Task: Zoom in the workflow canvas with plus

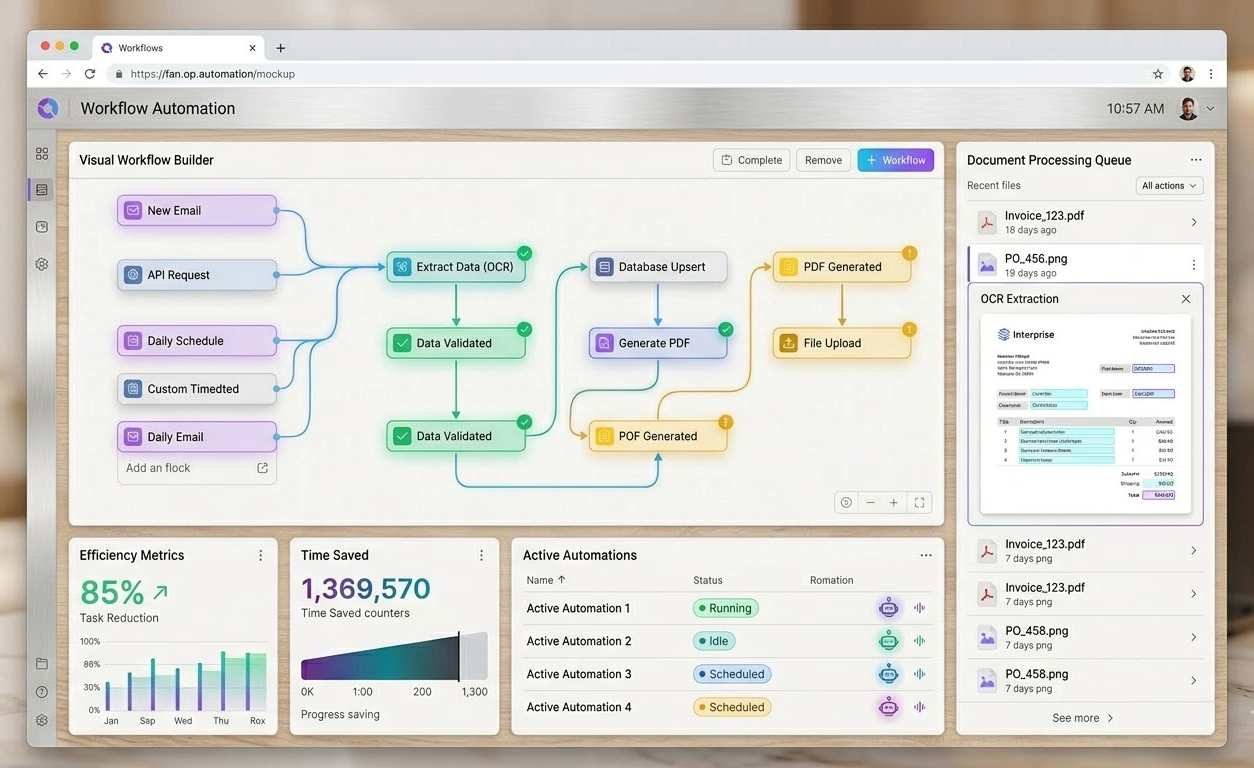Action: 894,503
